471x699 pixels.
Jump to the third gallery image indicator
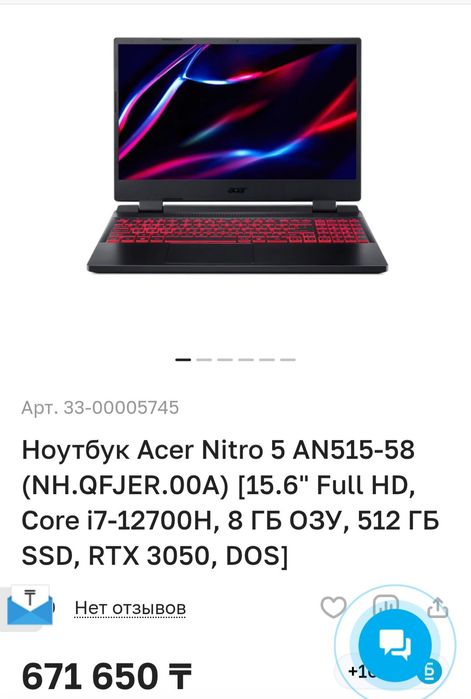(x=225, y=359)
